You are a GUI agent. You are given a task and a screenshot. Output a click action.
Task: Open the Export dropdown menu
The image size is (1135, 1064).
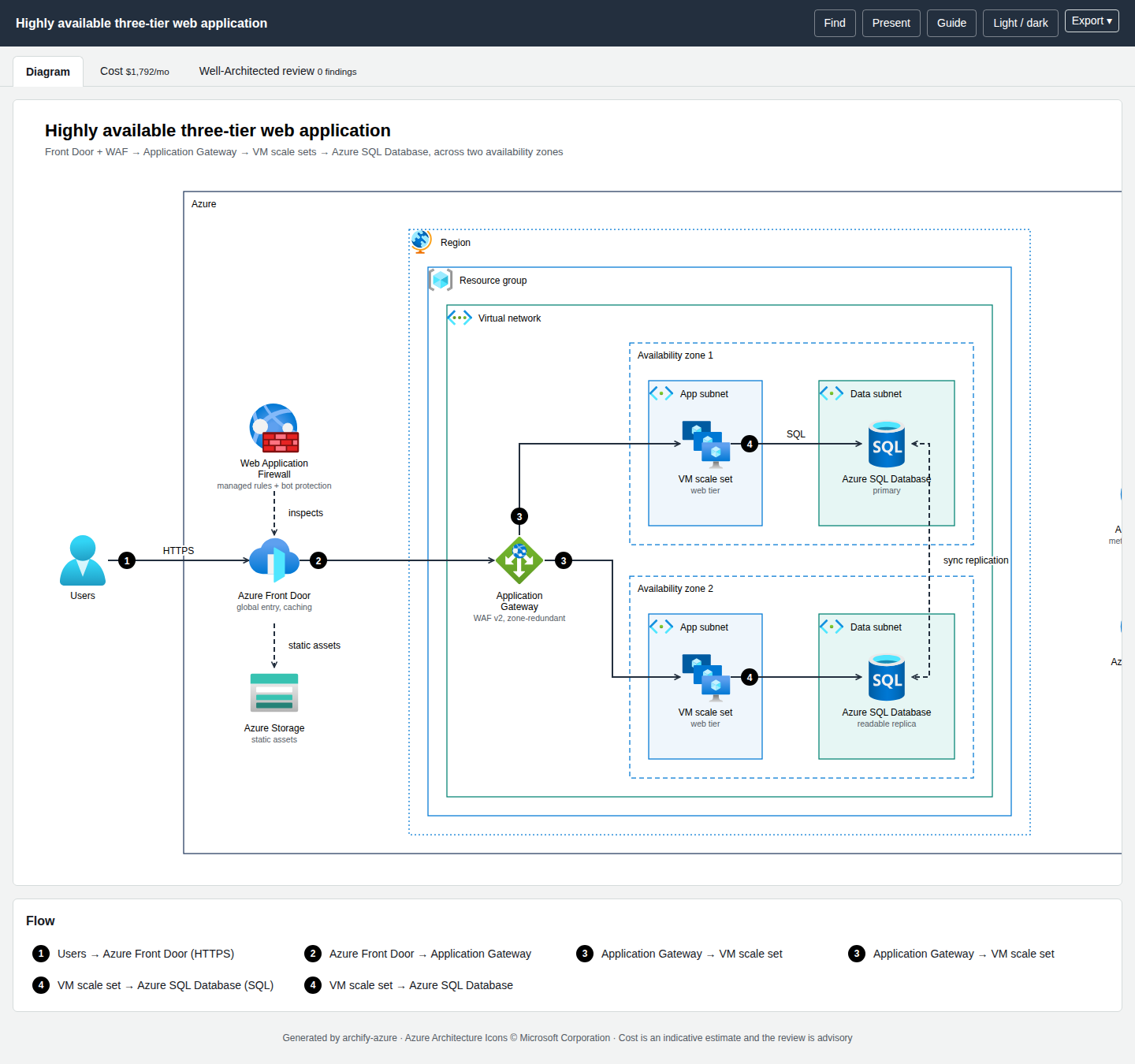pos(1092,21)
